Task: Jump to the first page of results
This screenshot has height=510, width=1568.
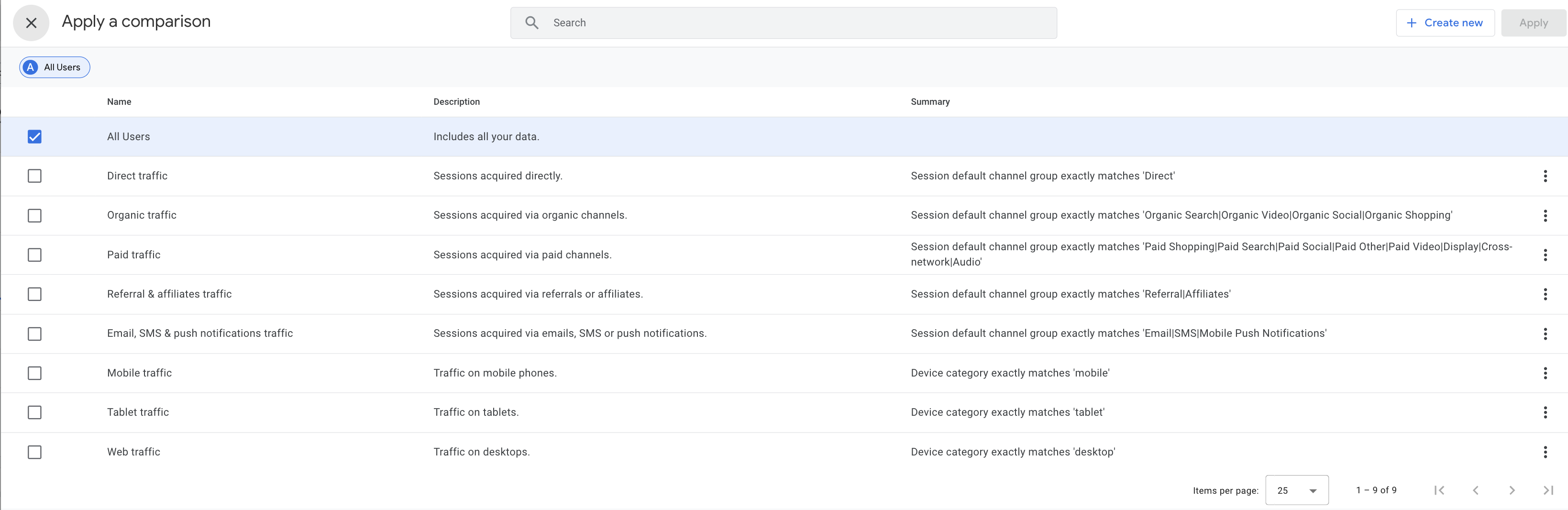Action: pyautogui.click(x=1439, y=490)
